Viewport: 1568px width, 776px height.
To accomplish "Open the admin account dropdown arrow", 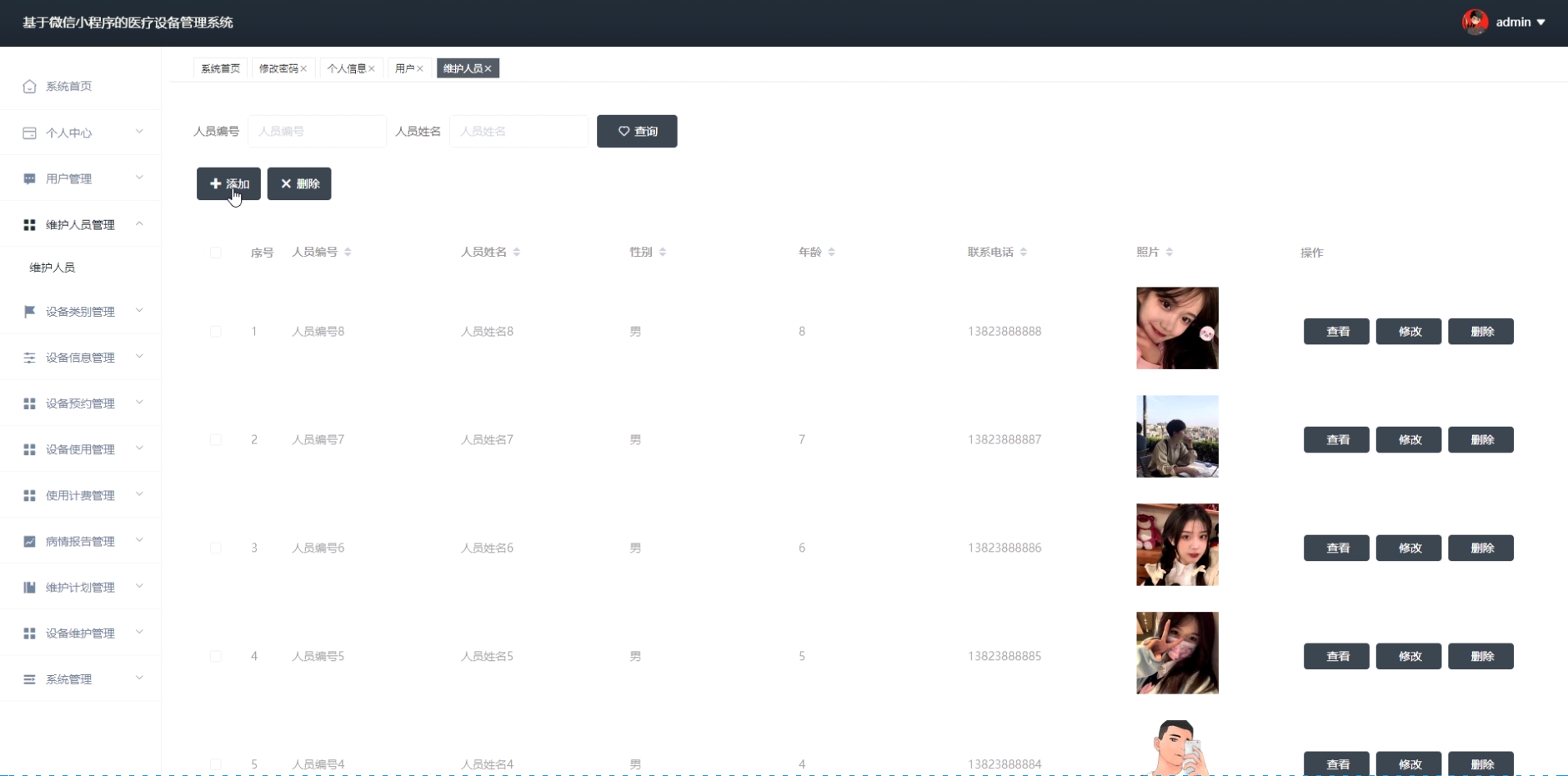I will point(1541,23).
